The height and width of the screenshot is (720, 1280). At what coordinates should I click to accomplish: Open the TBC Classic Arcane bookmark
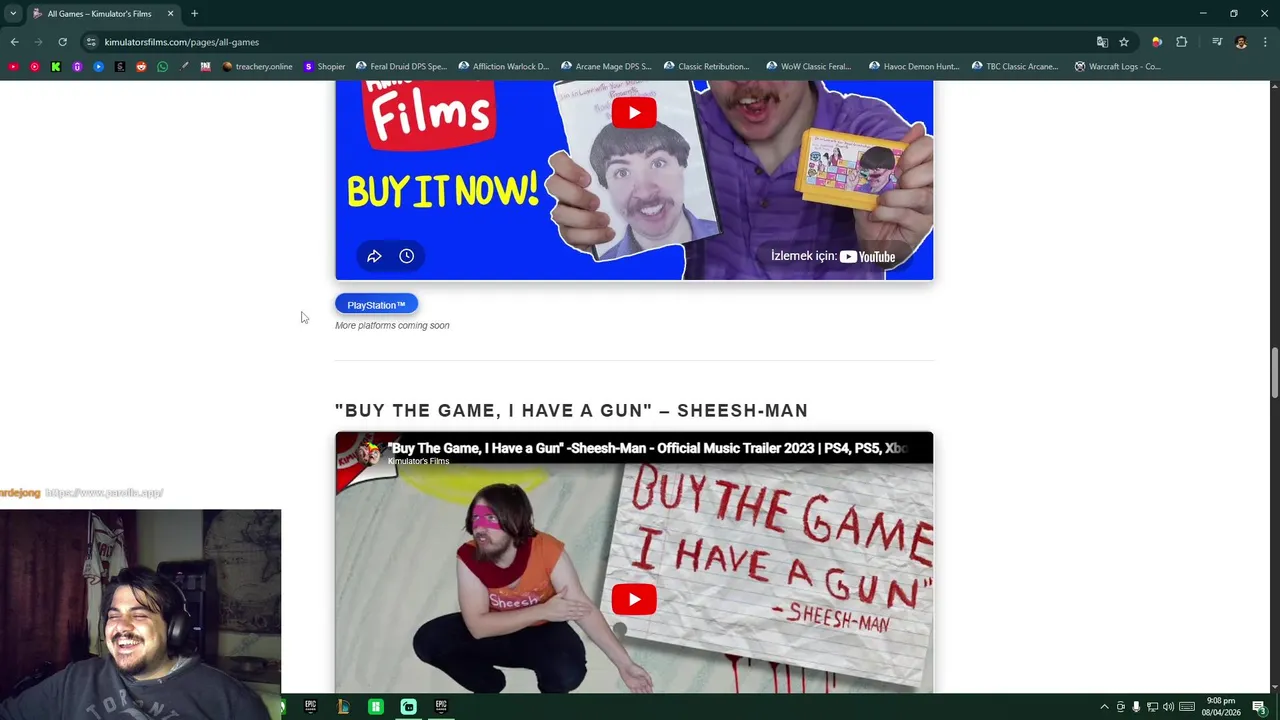pyautogui.click(x=1014, y=66)
